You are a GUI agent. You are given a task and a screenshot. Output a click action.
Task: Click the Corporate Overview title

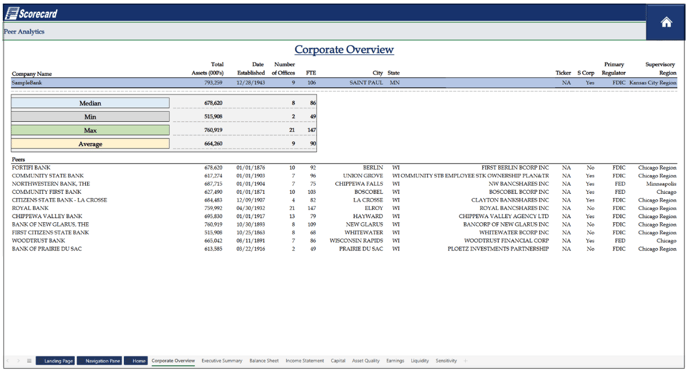coord(344,50)
